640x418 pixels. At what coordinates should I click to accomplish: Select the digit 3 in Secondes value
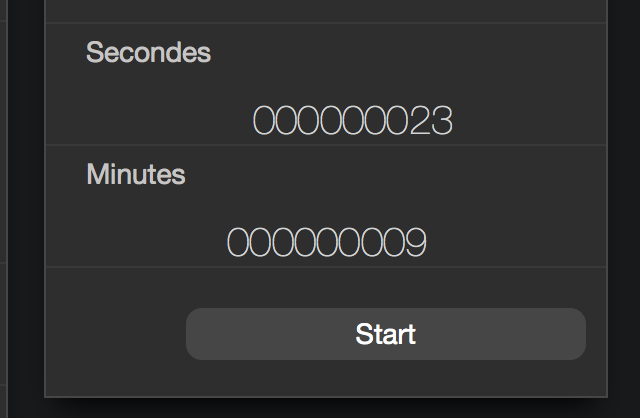click(443, 120)
